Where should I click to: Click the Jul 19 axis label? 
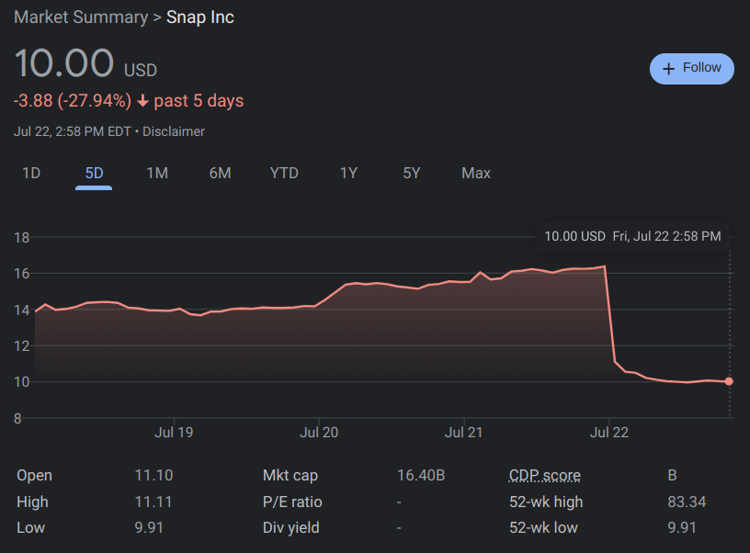click(174, 432)
